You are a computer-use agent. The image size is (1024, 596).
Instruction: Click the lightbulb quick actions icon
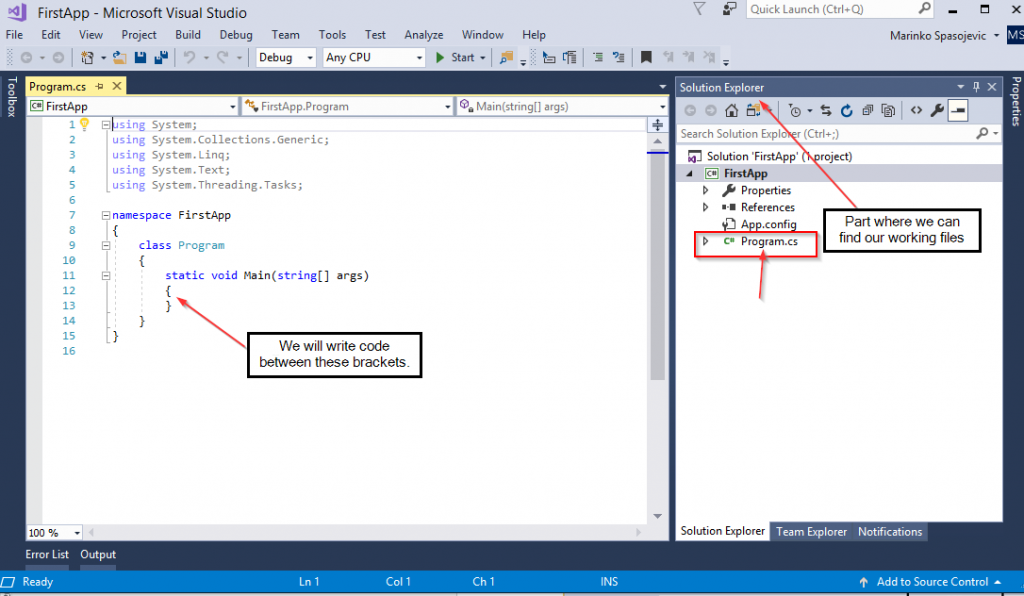[84, 124]
